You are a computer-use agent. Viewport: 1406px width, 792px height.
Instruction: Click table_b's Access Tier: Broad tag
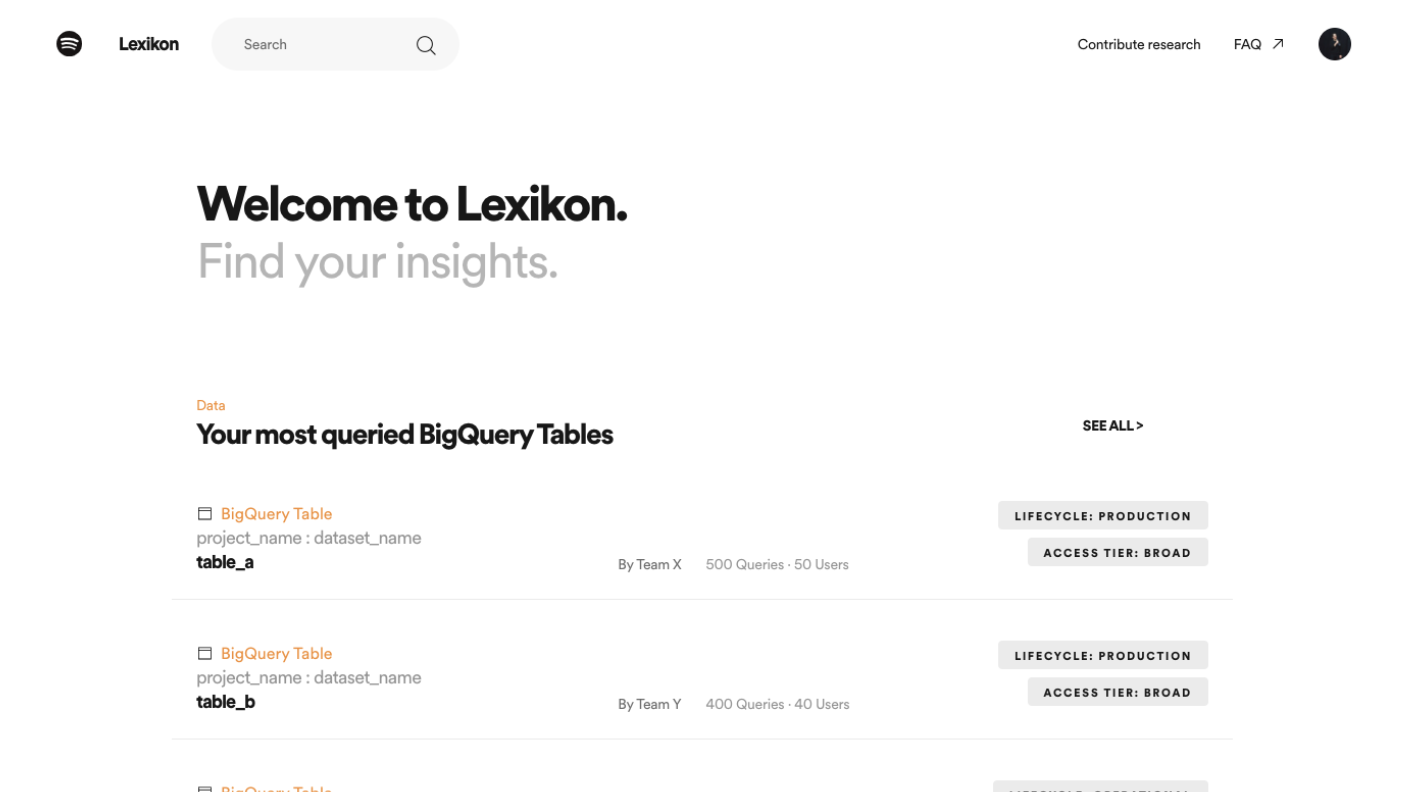[x=1117, y=693]
